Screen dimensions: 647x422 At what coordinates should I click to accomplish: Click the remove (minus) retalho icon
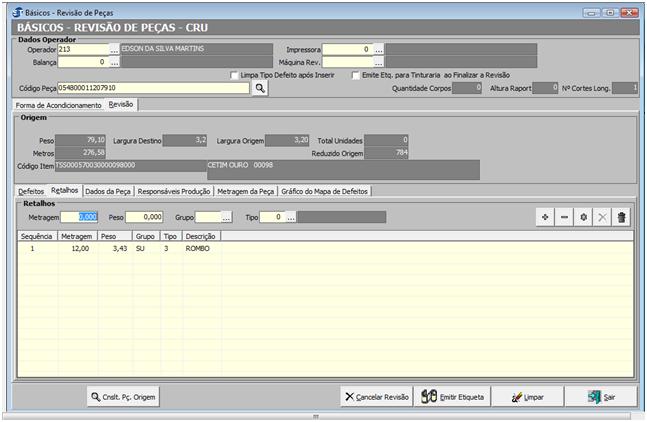point(564,217)
